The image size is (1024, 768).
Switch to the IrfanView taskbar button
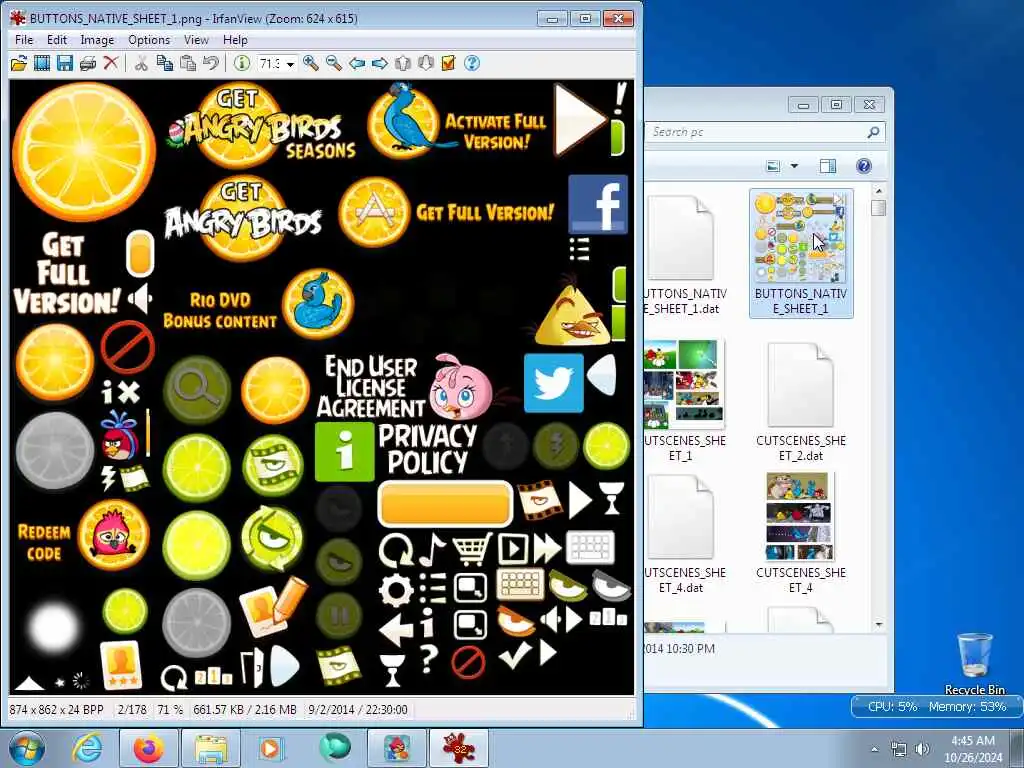(x=459, y=748)
